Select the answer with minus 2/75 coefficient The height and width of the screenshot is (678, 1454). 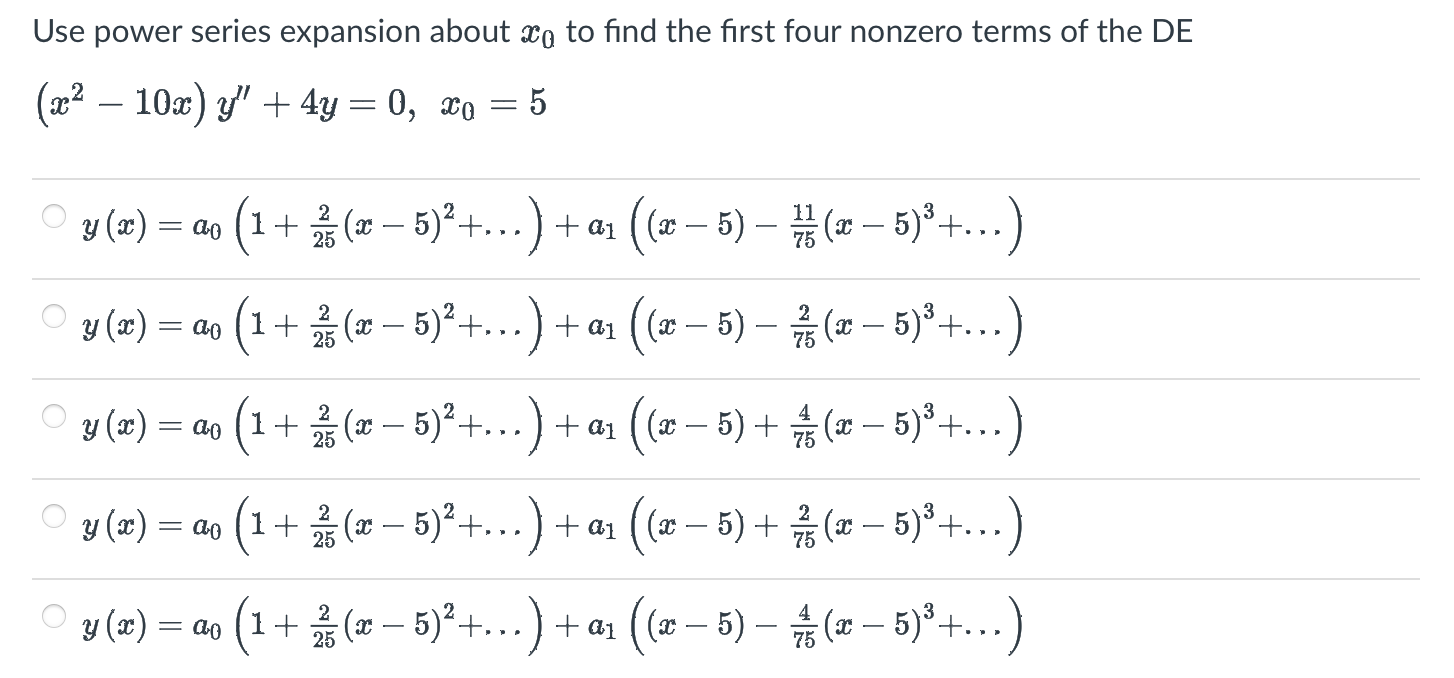(55, 315)
